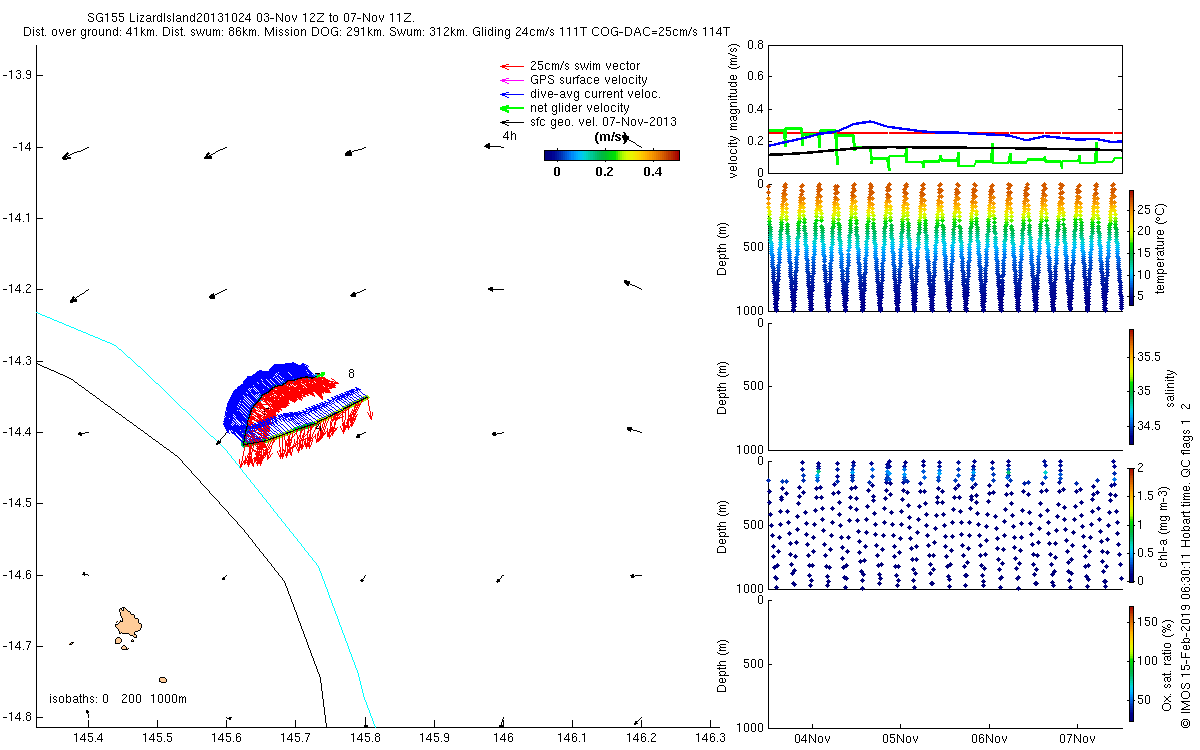
Task: Click the black sfc geo. vel. legend arrow
Action: (510, 121)
